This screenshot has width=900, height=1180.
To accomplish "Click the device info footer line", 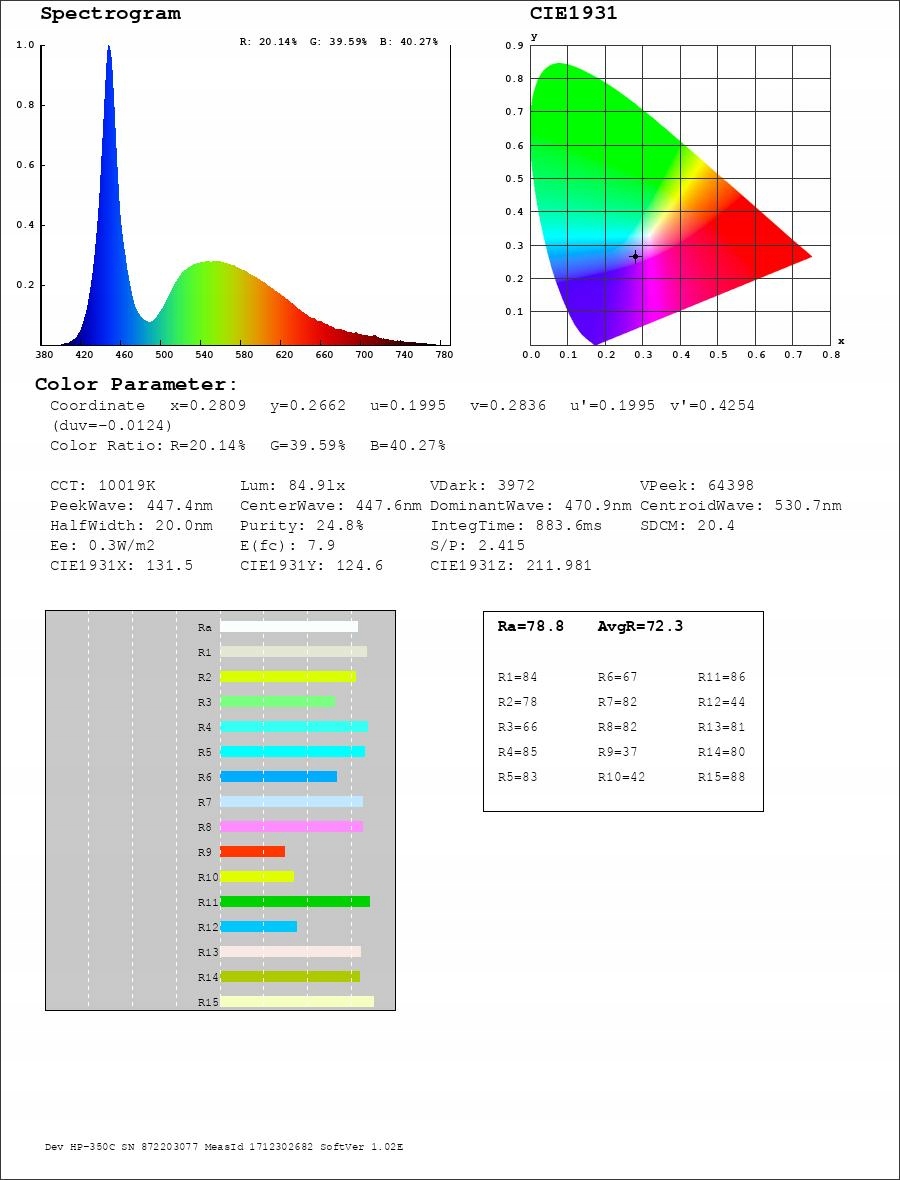I will click(224, 1147).
